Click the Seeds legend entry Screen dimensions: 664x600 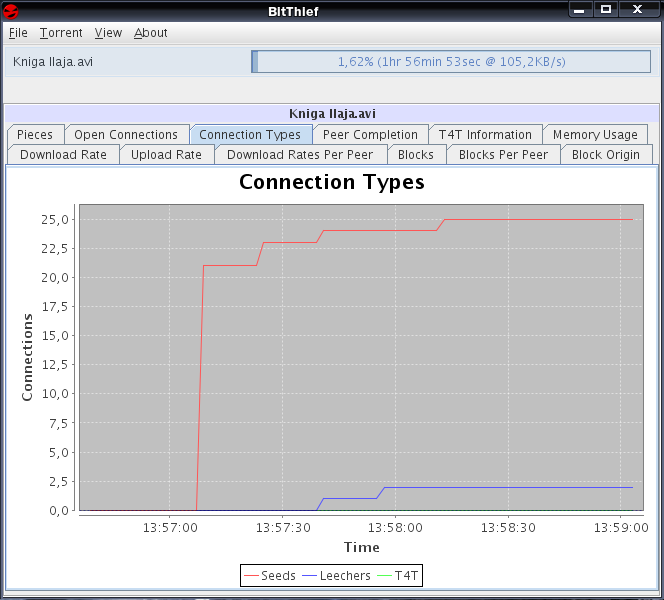270,575
